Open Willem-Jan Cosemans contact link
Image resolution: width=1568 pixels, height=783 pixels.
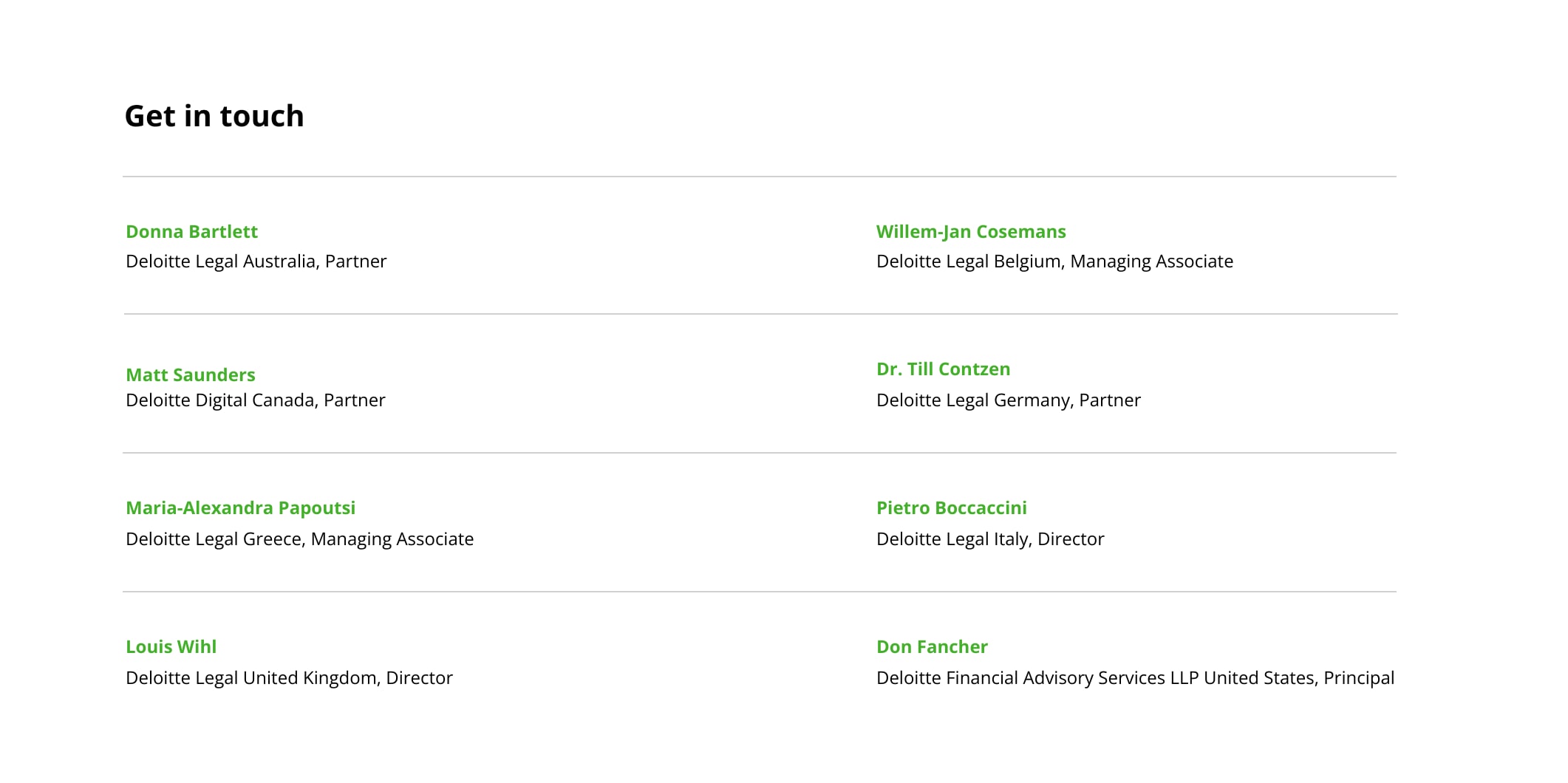point(970,232)
